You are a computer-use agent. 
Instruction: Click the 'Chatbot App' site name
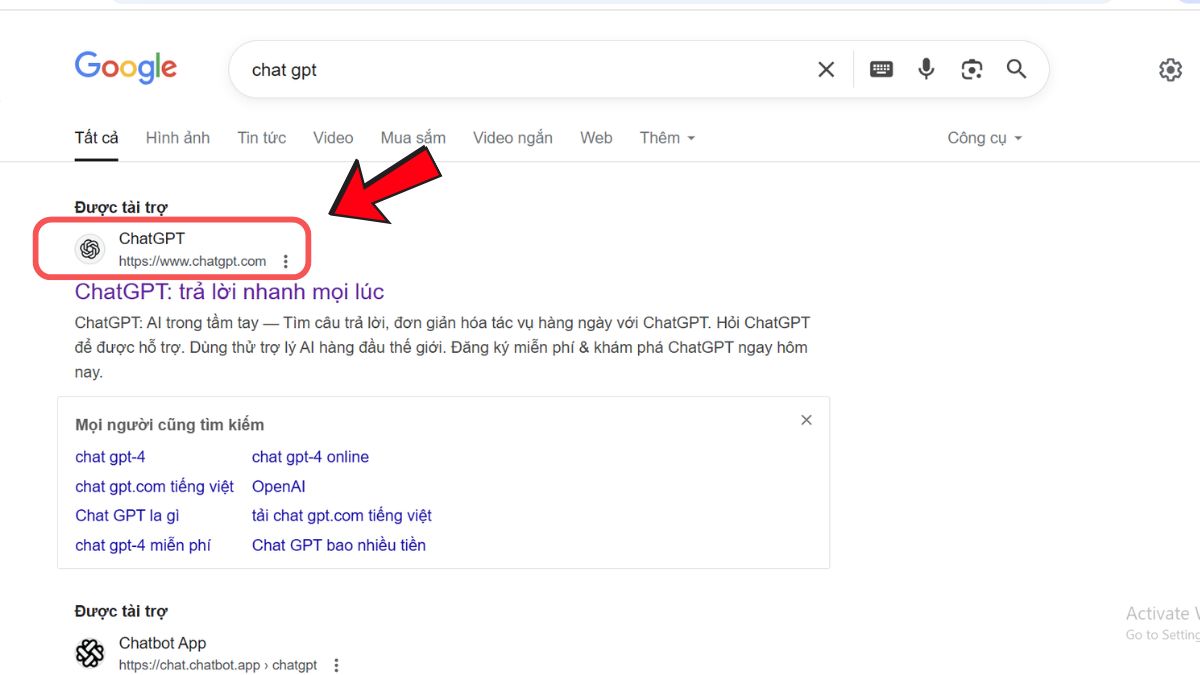coord(162,643)
